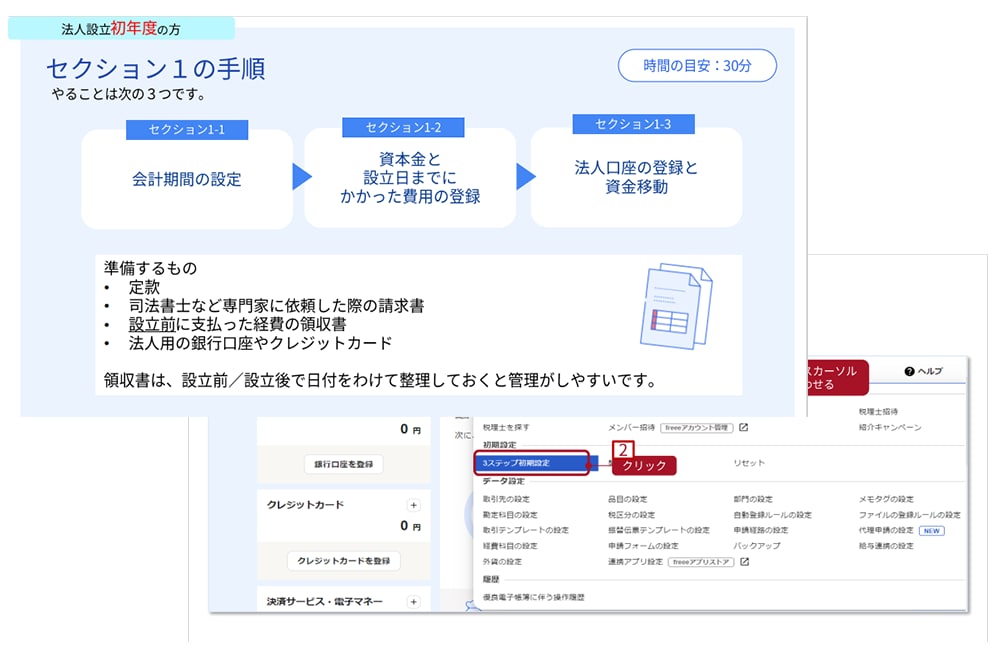1000x650 pixels.
Task: Open 優良電子帳簿に伴う操作履歴 entry
Action: coord(533,597)
